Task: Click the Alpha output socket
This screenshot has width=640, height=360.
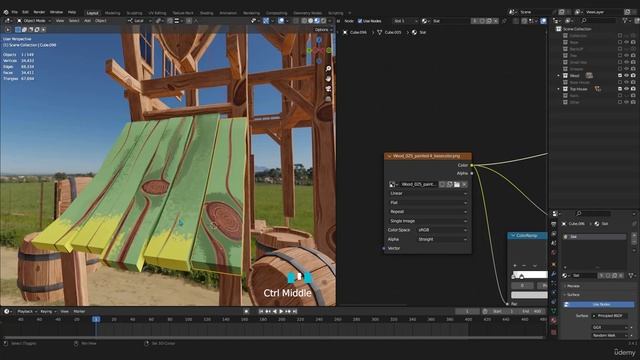Action: tap(472, 173)
